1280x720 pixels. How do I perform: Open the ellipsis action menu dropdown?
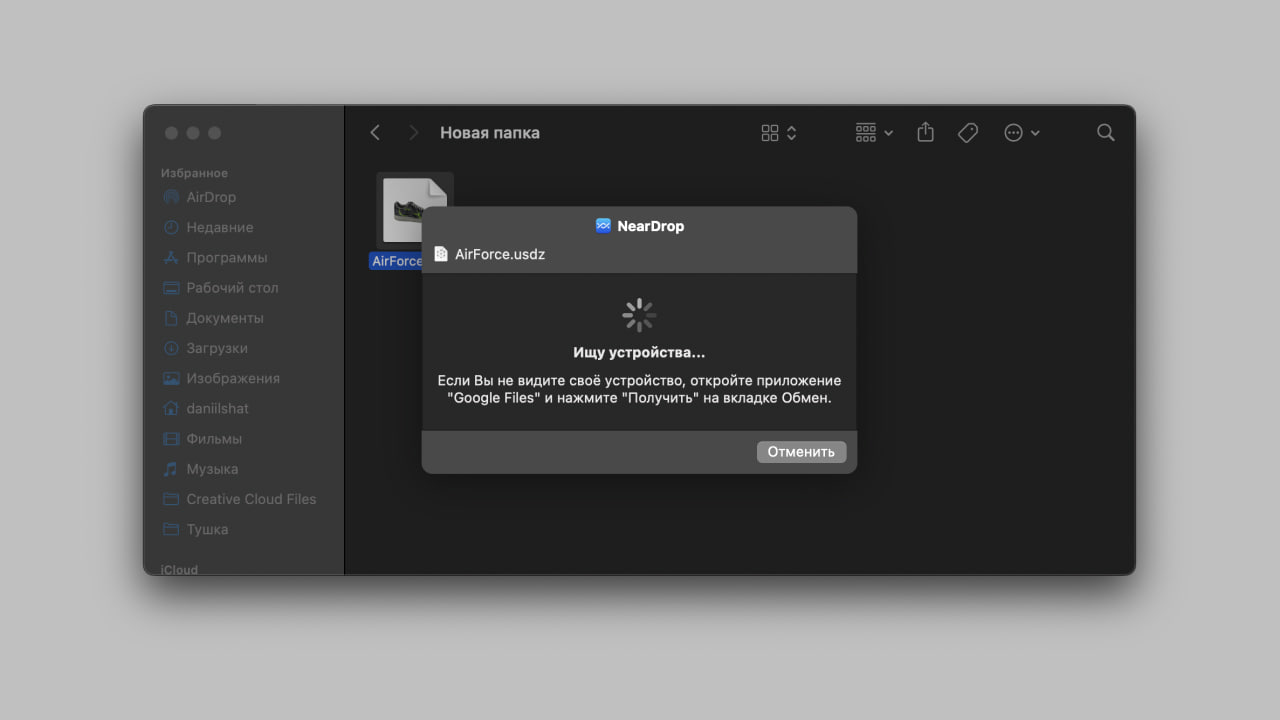click(x=1021, y=133)
